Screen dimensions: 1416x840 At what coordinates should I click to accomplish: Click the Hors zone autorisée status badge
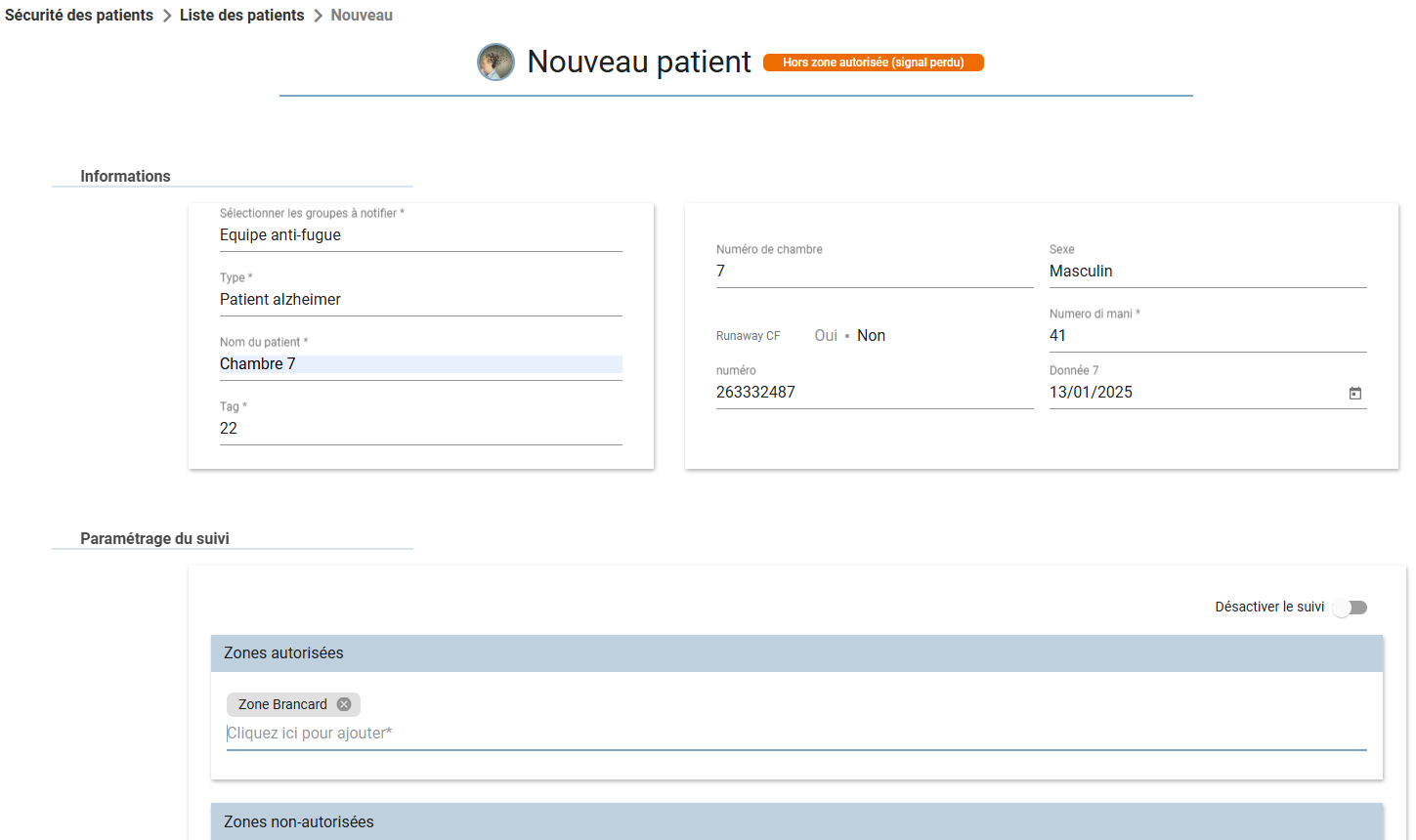[874, 63]
